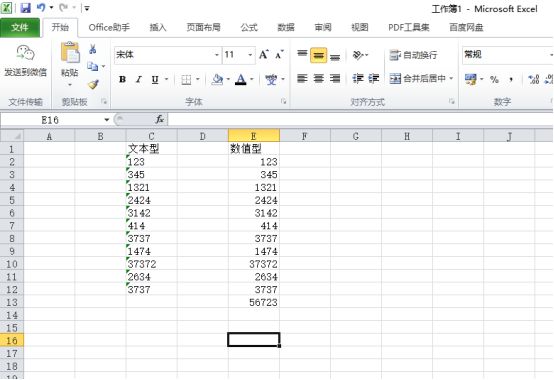The image size is (554, 380).
Task: Click the Comma Style icon
Action: coord(511,79)
